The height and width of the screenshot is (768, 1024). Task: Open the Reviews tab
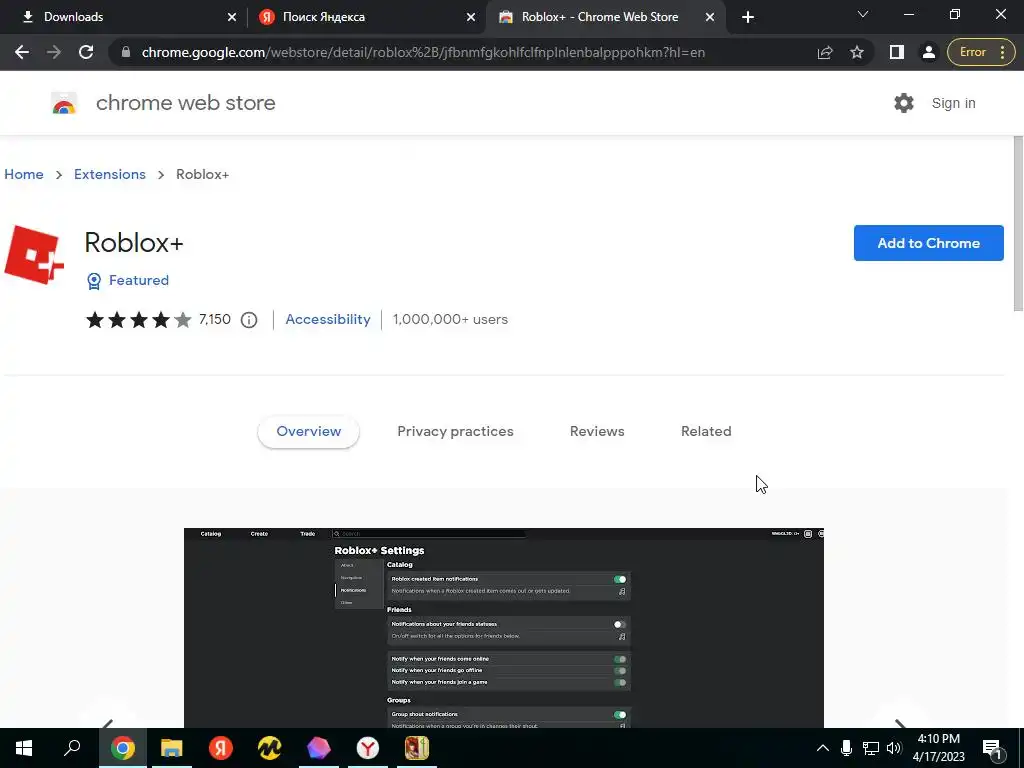coord(597,432)
